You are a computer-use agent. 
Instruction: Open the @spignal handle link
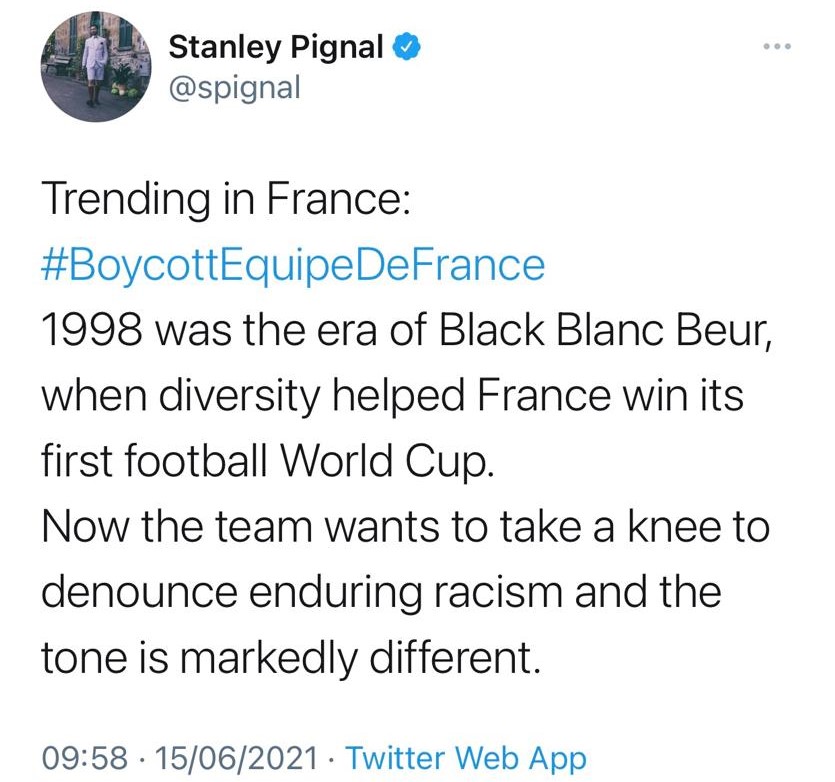pyautogui.click(x=233, y=87)
